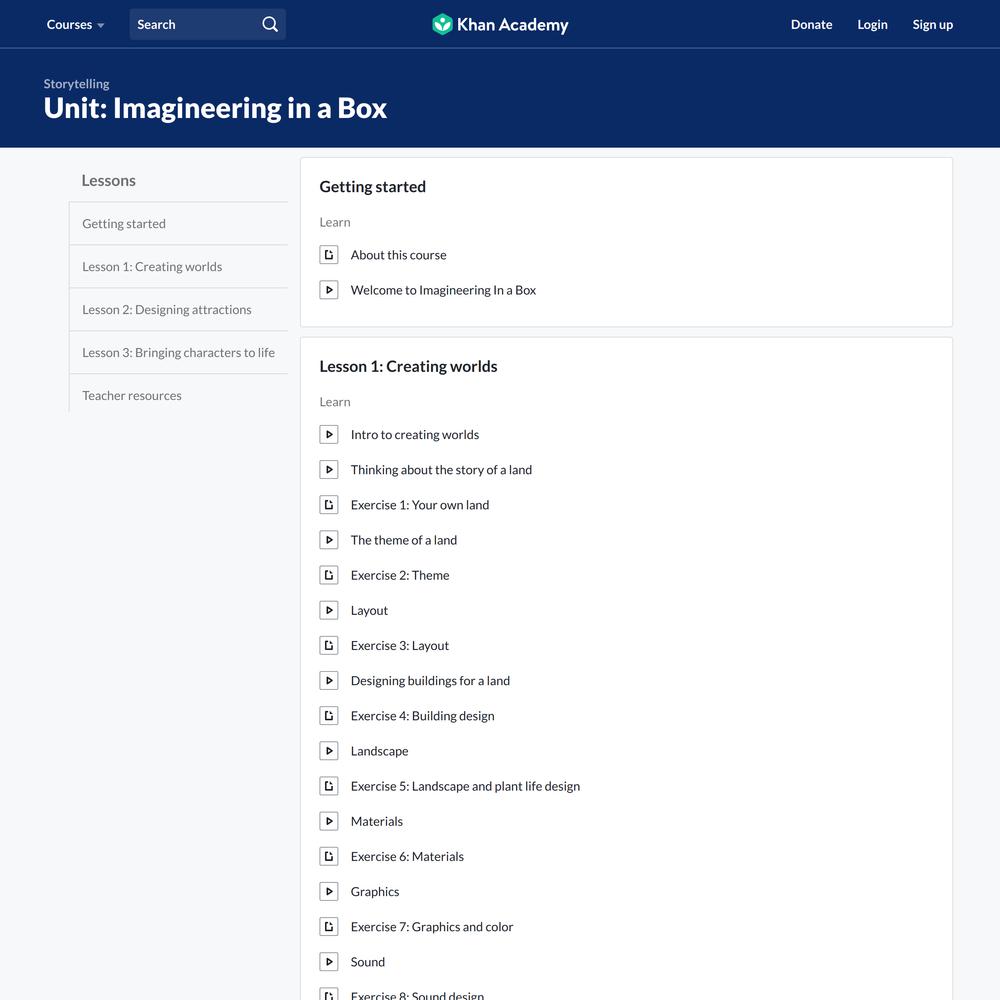Image resolution: width=1000 pixels, height=1000 pixels.
Task: Click the article icon for Exercise 6: Materials
Action: (329, 856)
